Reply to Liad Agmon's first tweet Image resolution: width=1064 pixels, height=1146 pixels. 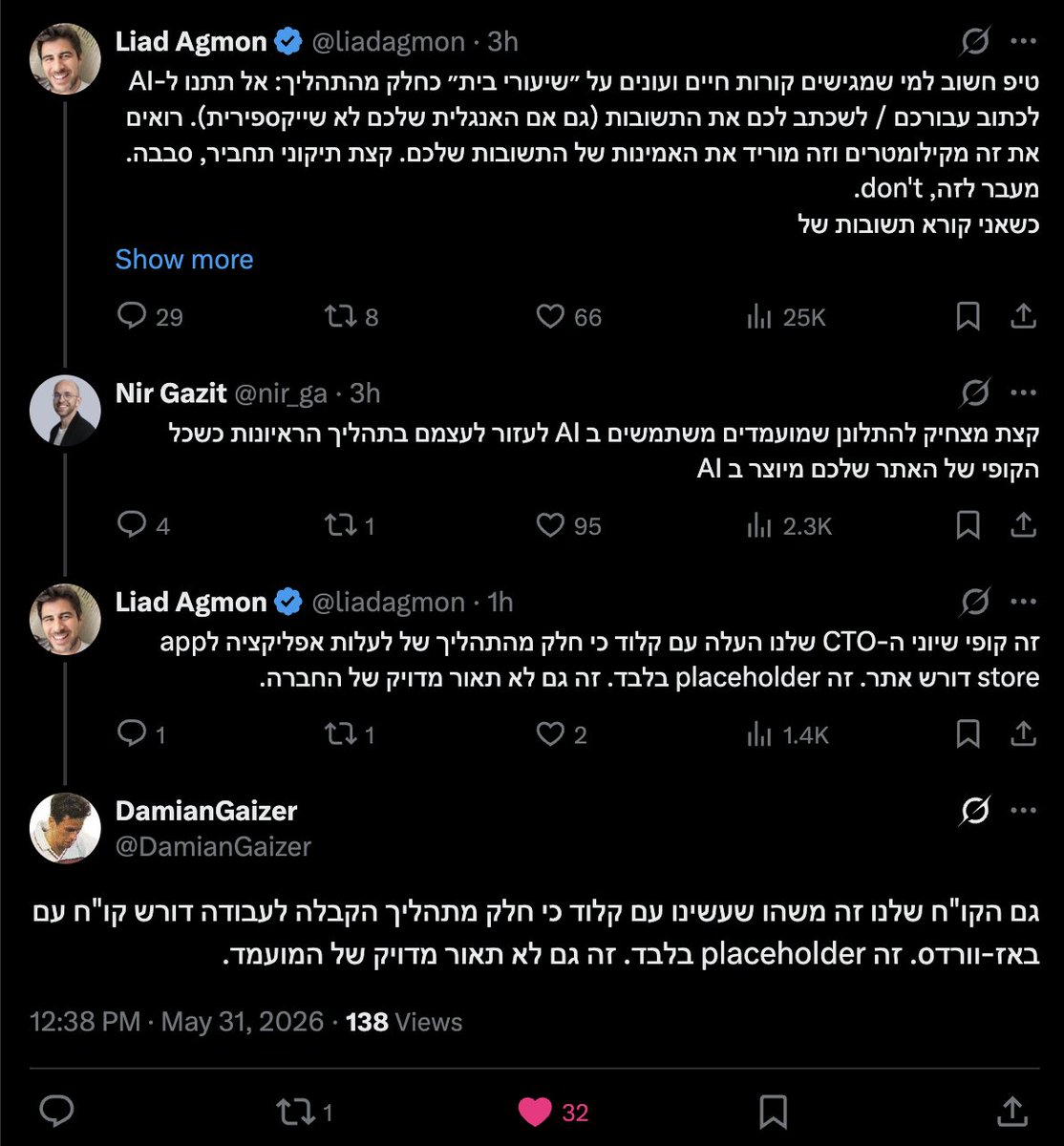(149, 317)
